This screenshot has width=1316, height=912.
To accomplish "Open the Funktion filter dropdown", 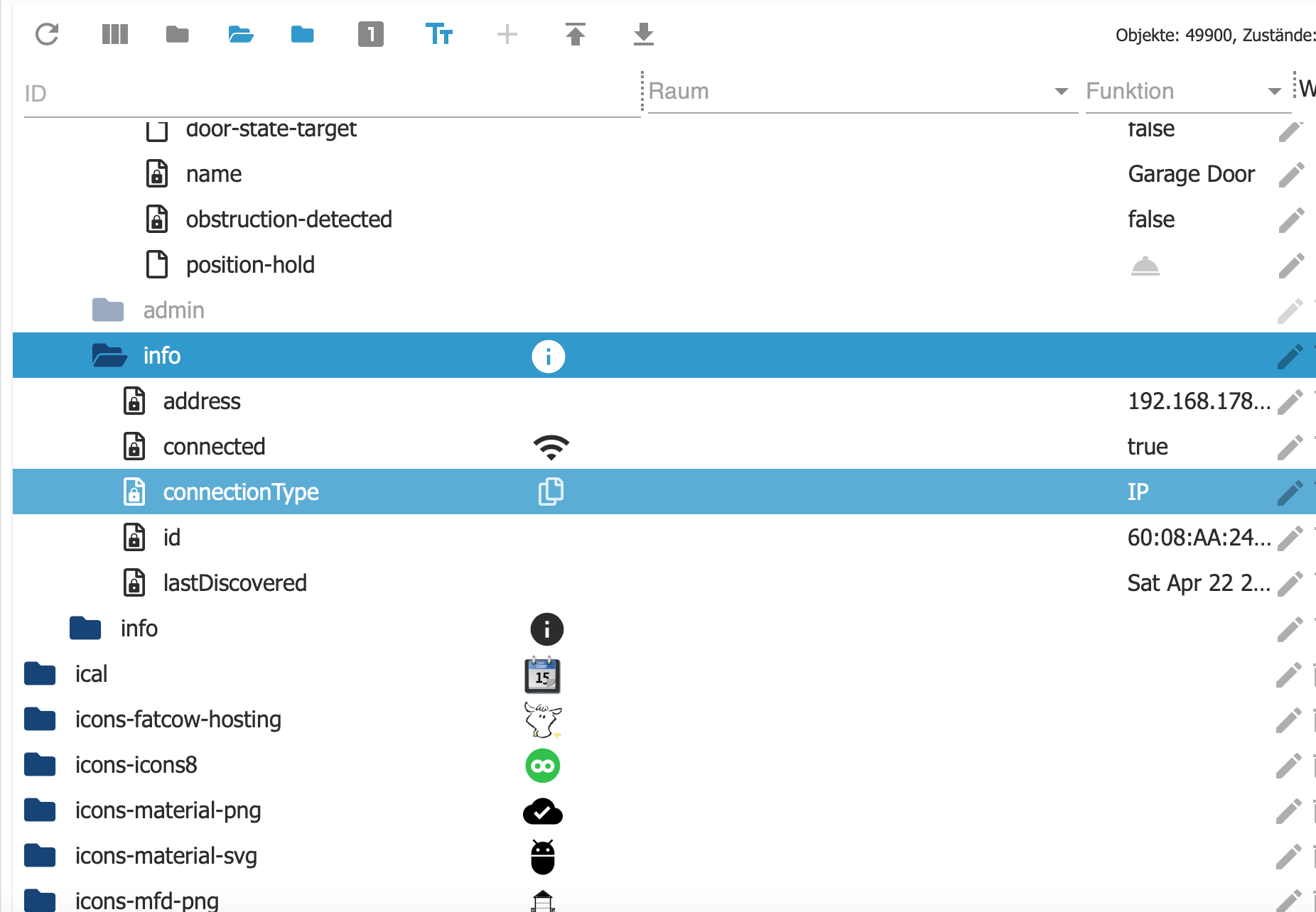I will (1274, 91).
